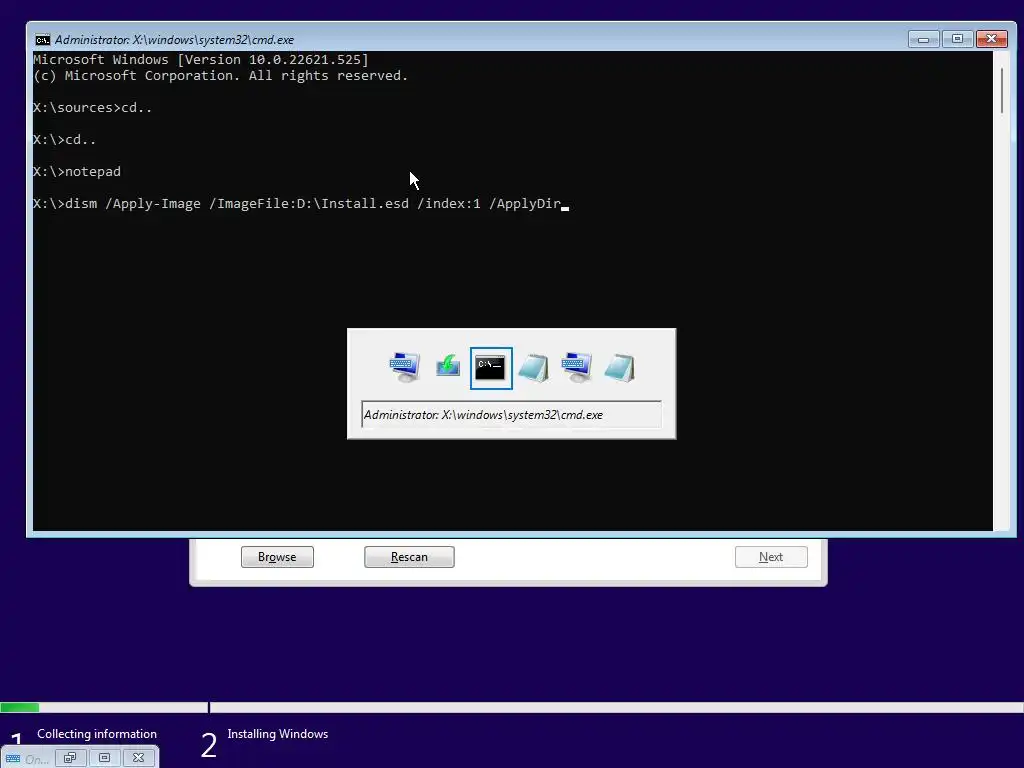
Task: Click the Next button in the setup dialog
Action: [x=771, y=557]
